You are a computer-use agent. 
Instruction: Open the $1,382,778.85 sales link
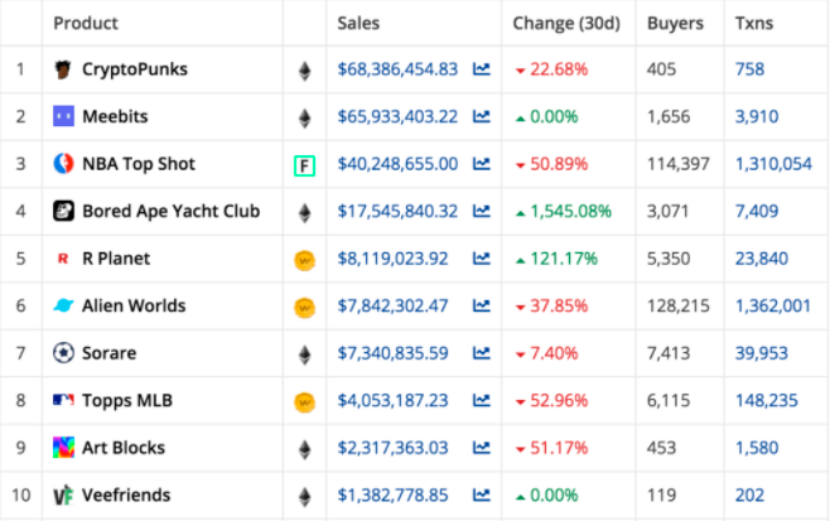[393, 495]
